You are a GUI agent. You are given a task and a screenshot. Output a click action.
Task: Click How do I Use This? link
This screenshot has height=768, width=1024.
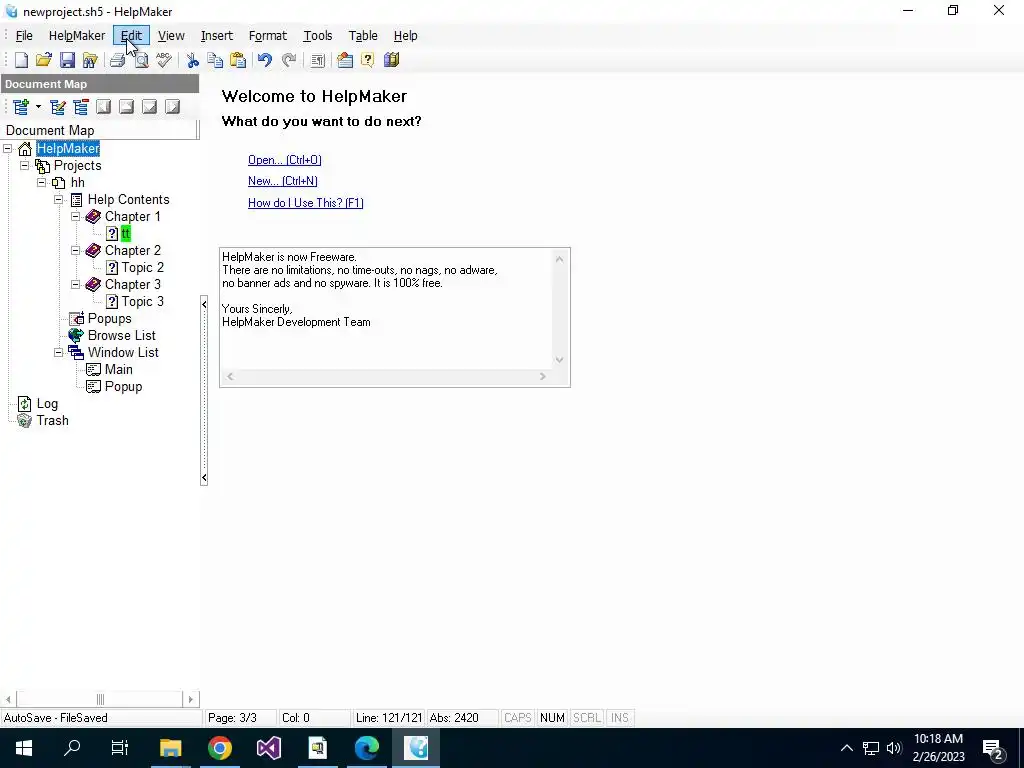pyautogui.click(x=306, y=202)
